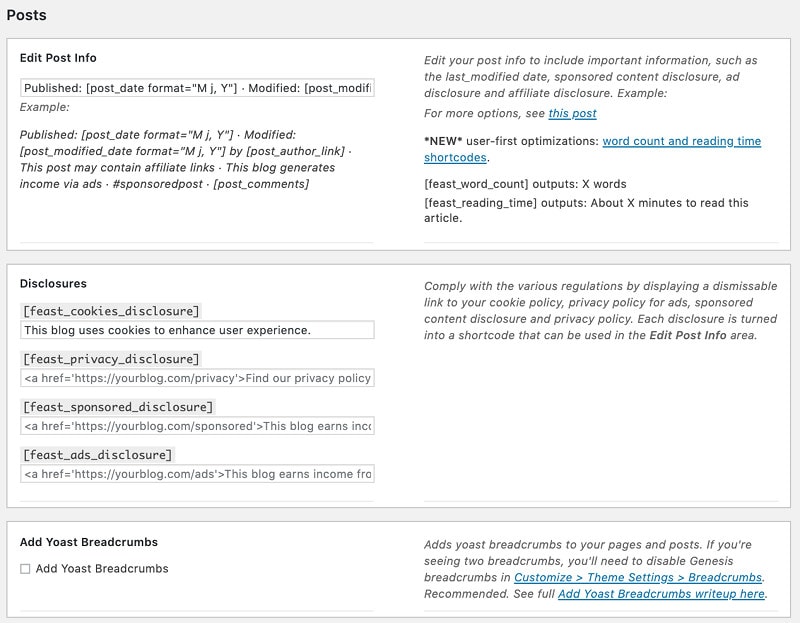
Task: Click the [feast_privacy_disclosure] shortcode label
Action: click(x=111, y=359)
